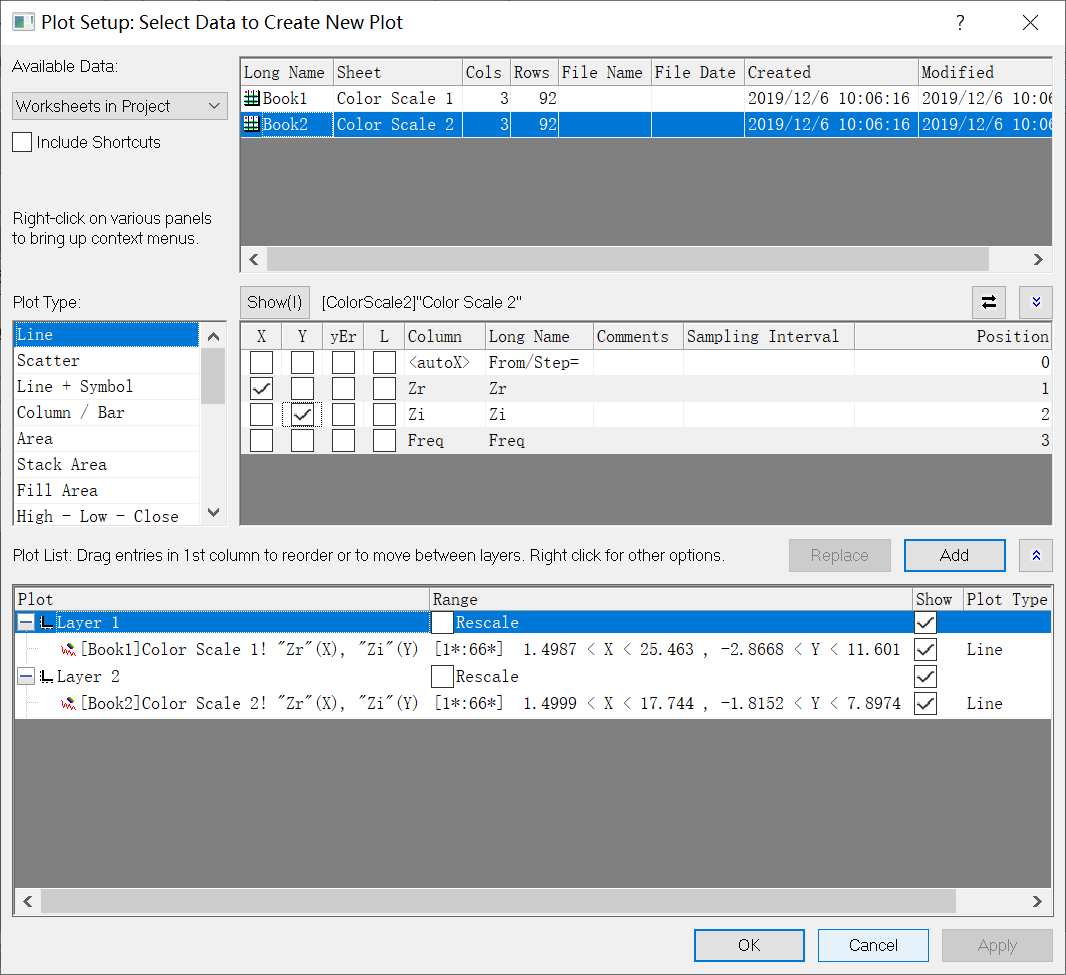The image size is (1066, 975).
Task: Click data list horizontal scrollbar thumb
Action: point(627,259)
